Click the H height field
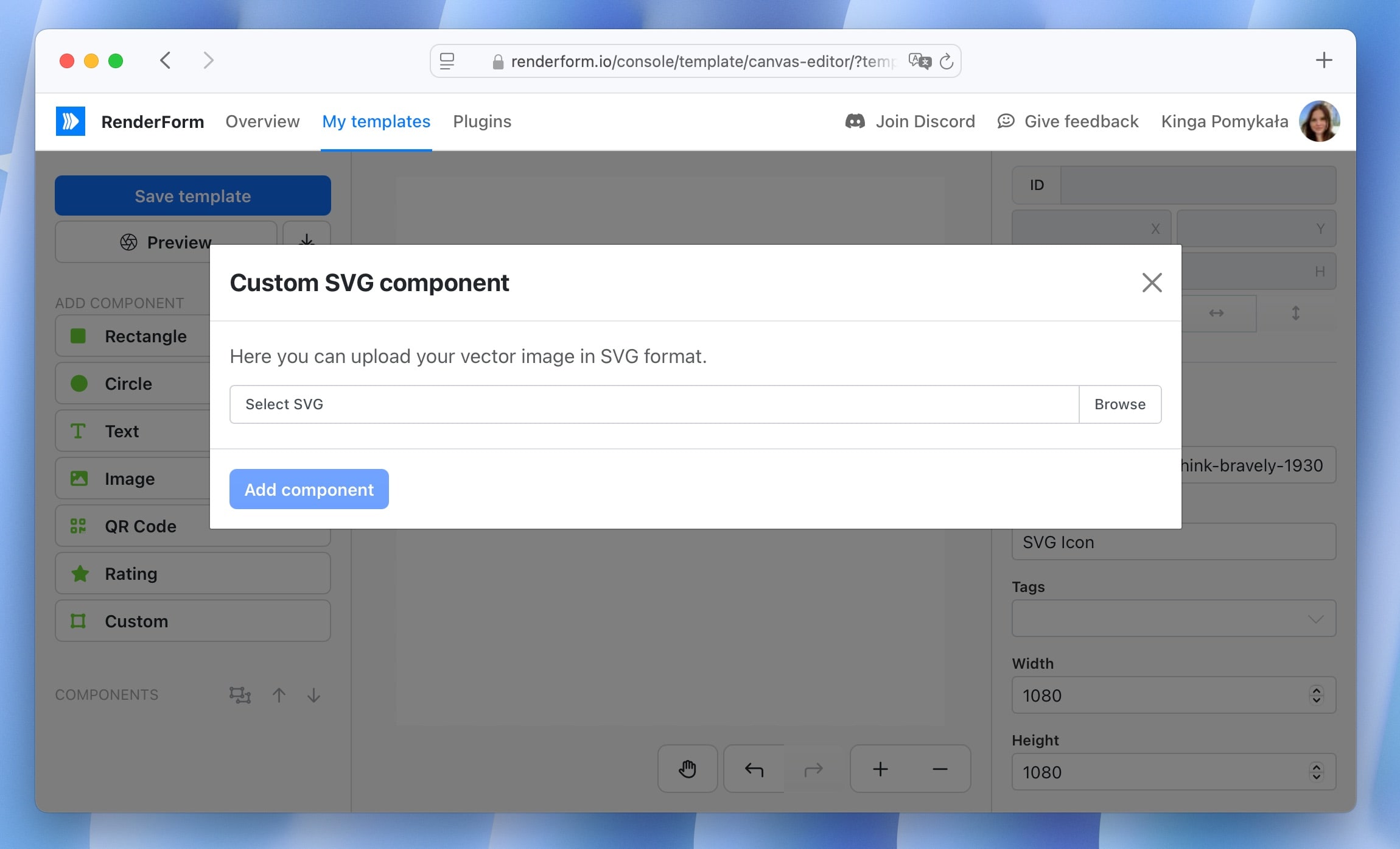Screen dimensions: 1400x849 [1259, 271]
